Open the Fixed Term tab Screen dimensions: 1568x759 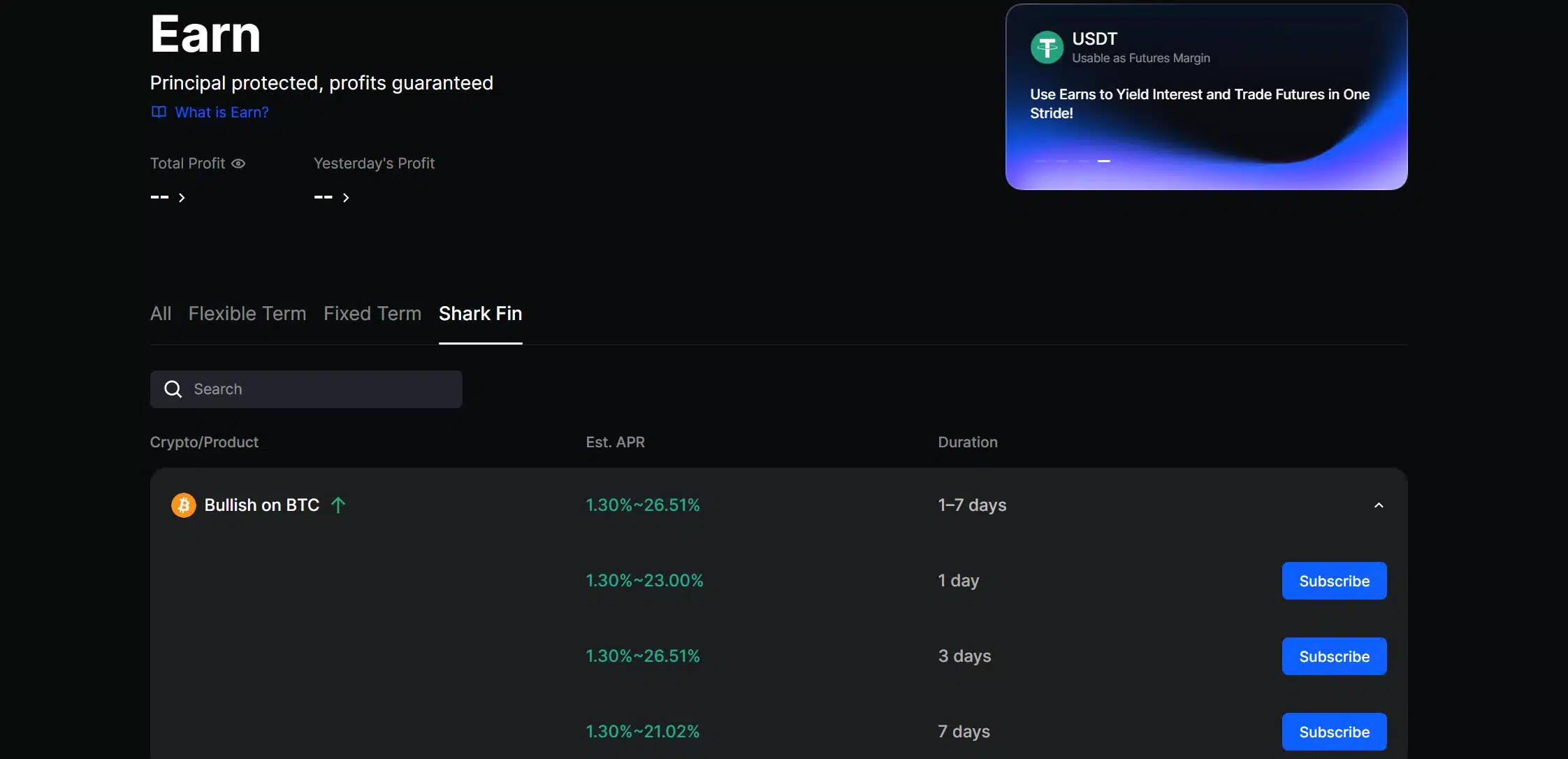pos(372,314)
